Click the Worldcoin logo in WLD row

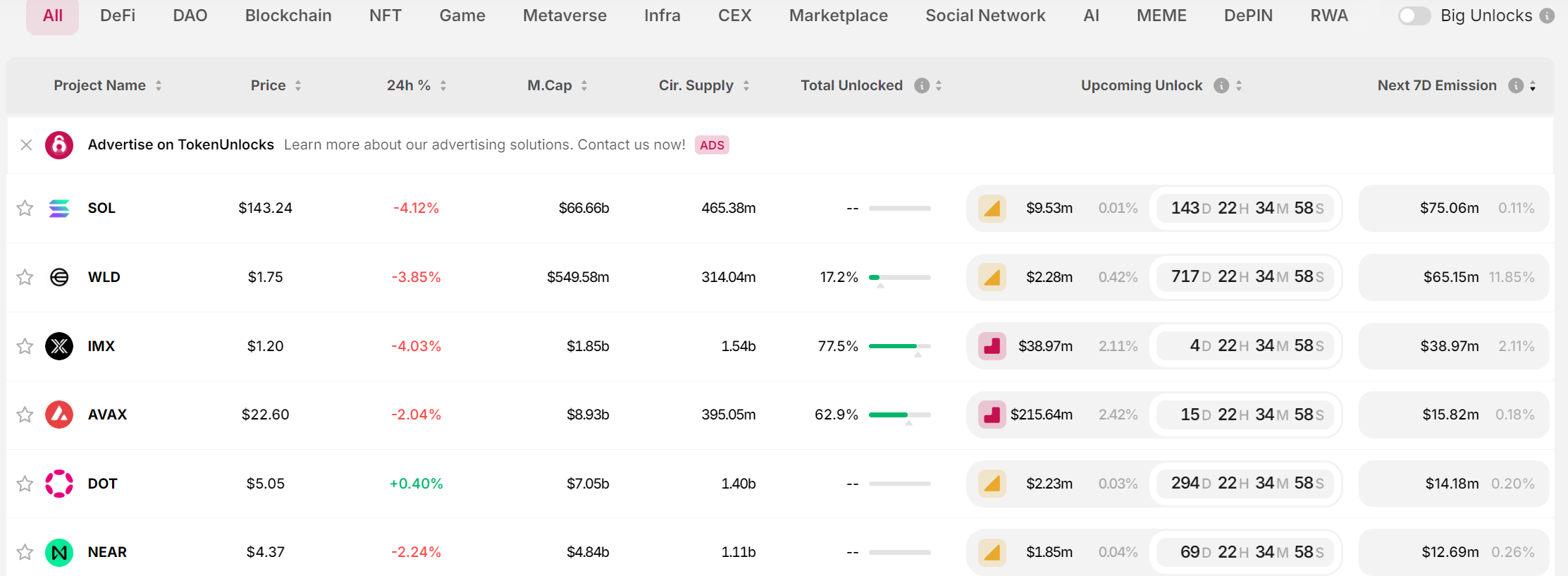click(59, 277)
